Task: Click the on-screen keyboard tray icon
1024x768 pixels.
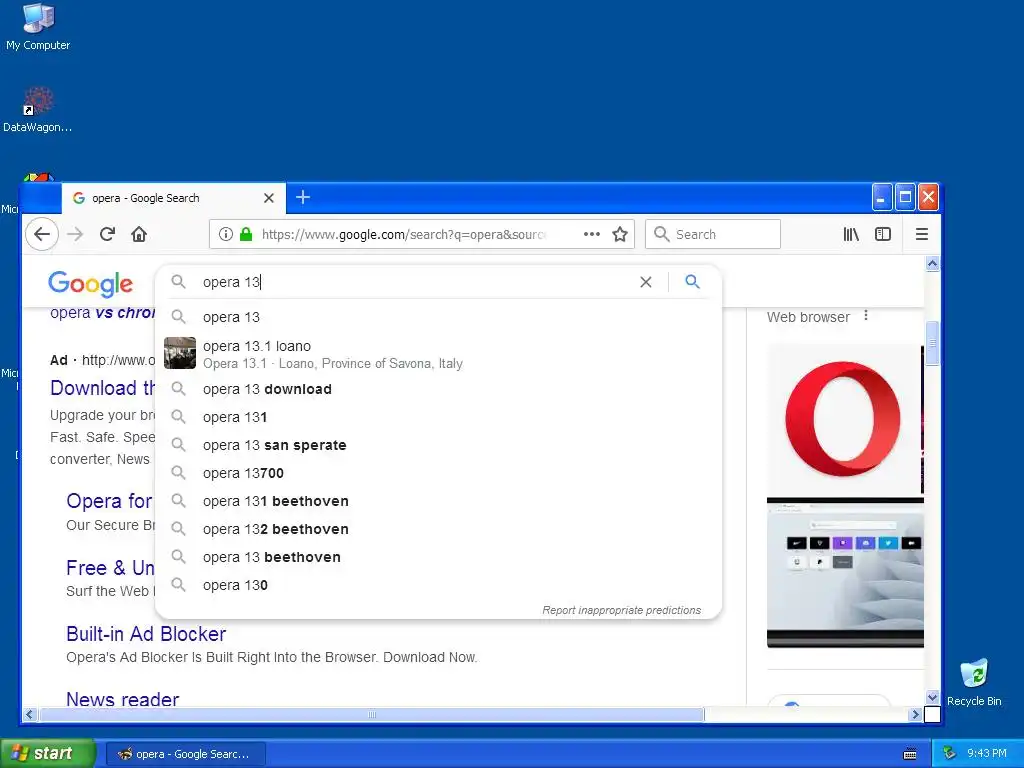Action: 910,754
